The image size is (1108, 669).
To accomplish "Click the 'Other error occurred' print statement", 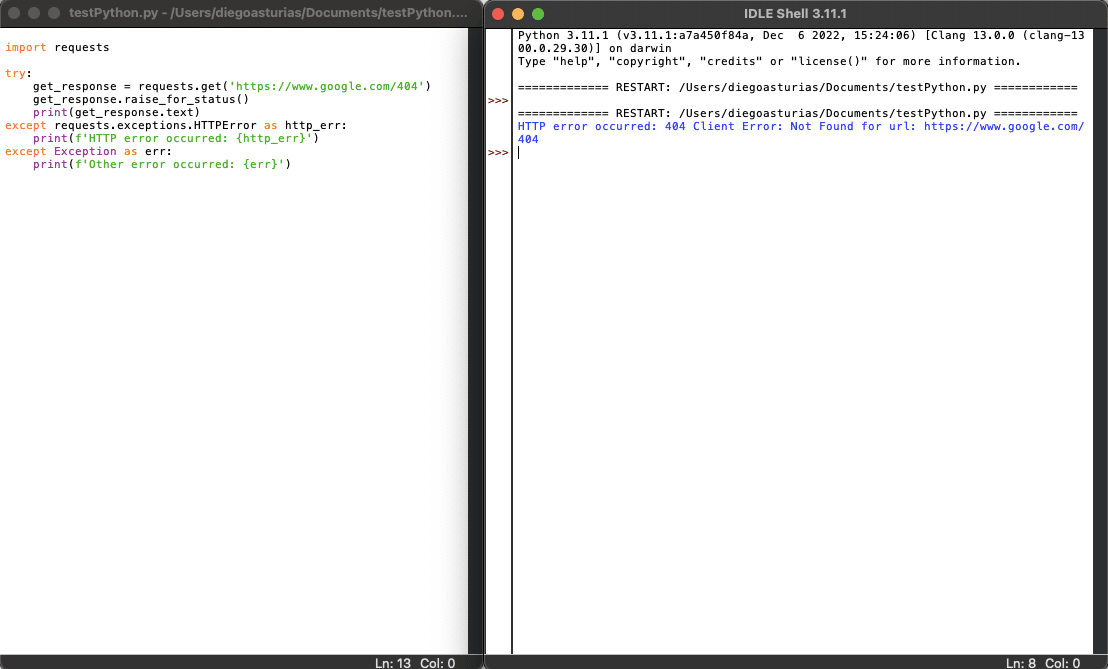I will pyautogui.click(x=162, y=164).
